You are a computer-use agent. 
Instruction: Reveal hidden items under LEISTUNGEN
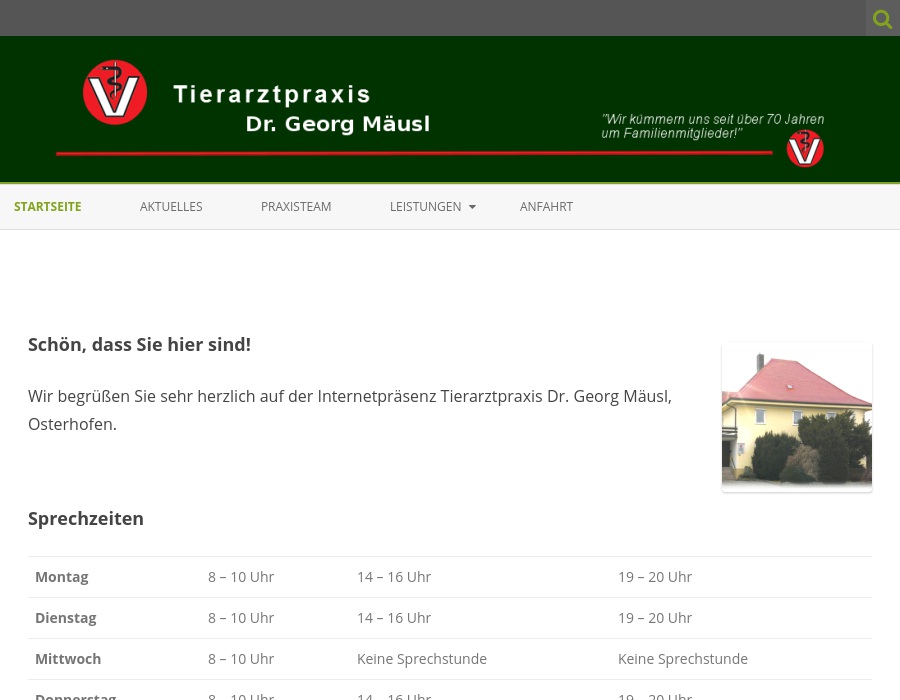pyautogui.click(x=425, y=207)
